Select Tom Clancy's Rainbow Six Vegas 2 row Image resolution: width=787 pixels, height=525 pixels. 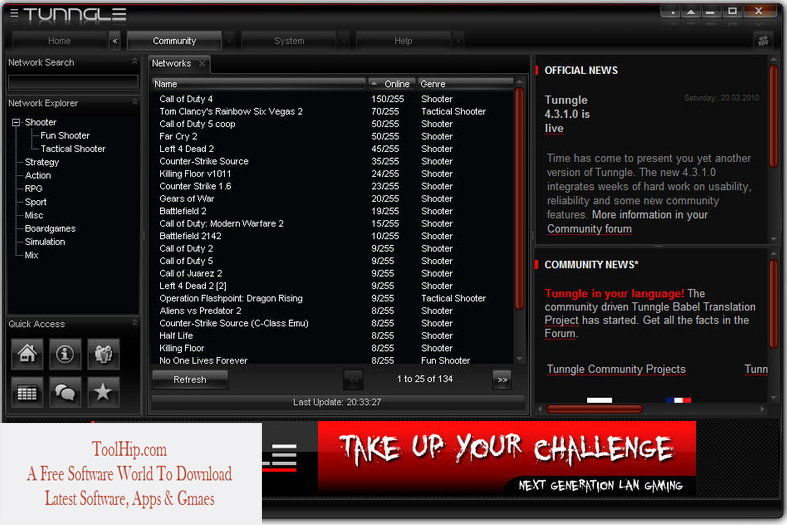[x=333, y=111]
